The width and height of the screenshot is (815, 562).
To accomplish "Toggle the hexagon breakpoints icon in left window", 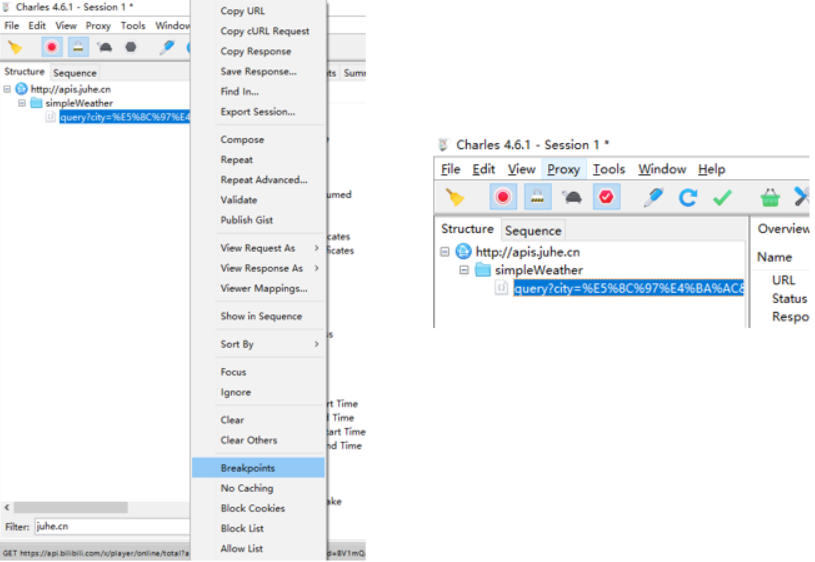I will pyautogui.click(x=131, y=47).
